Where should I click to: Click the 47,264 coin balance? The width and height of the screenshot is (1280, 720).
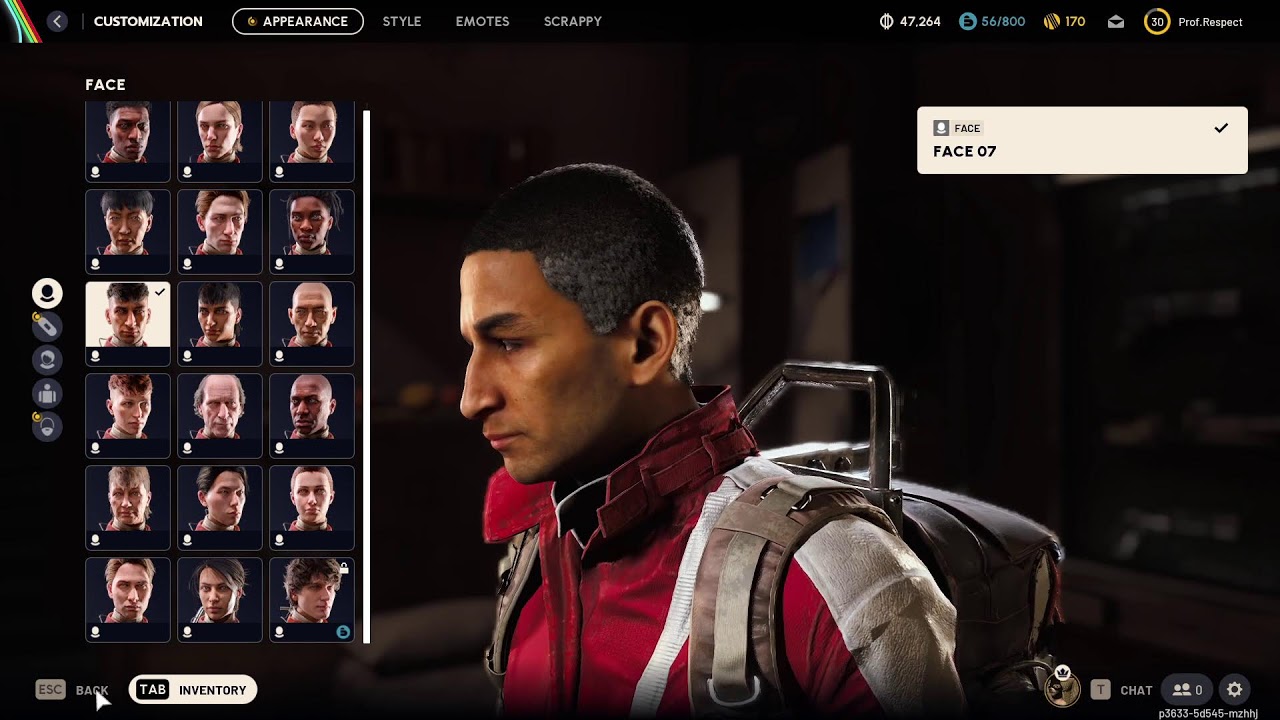coord(920,22)
